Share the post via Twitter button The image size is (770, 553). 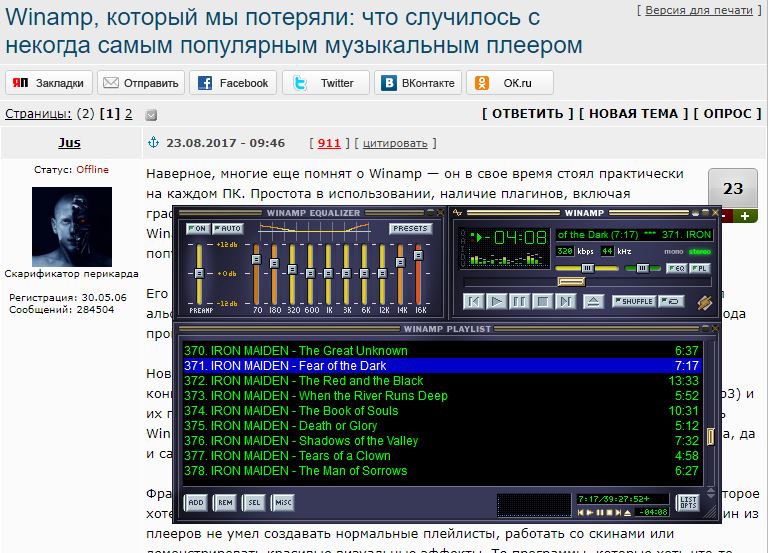coord(325,83)
